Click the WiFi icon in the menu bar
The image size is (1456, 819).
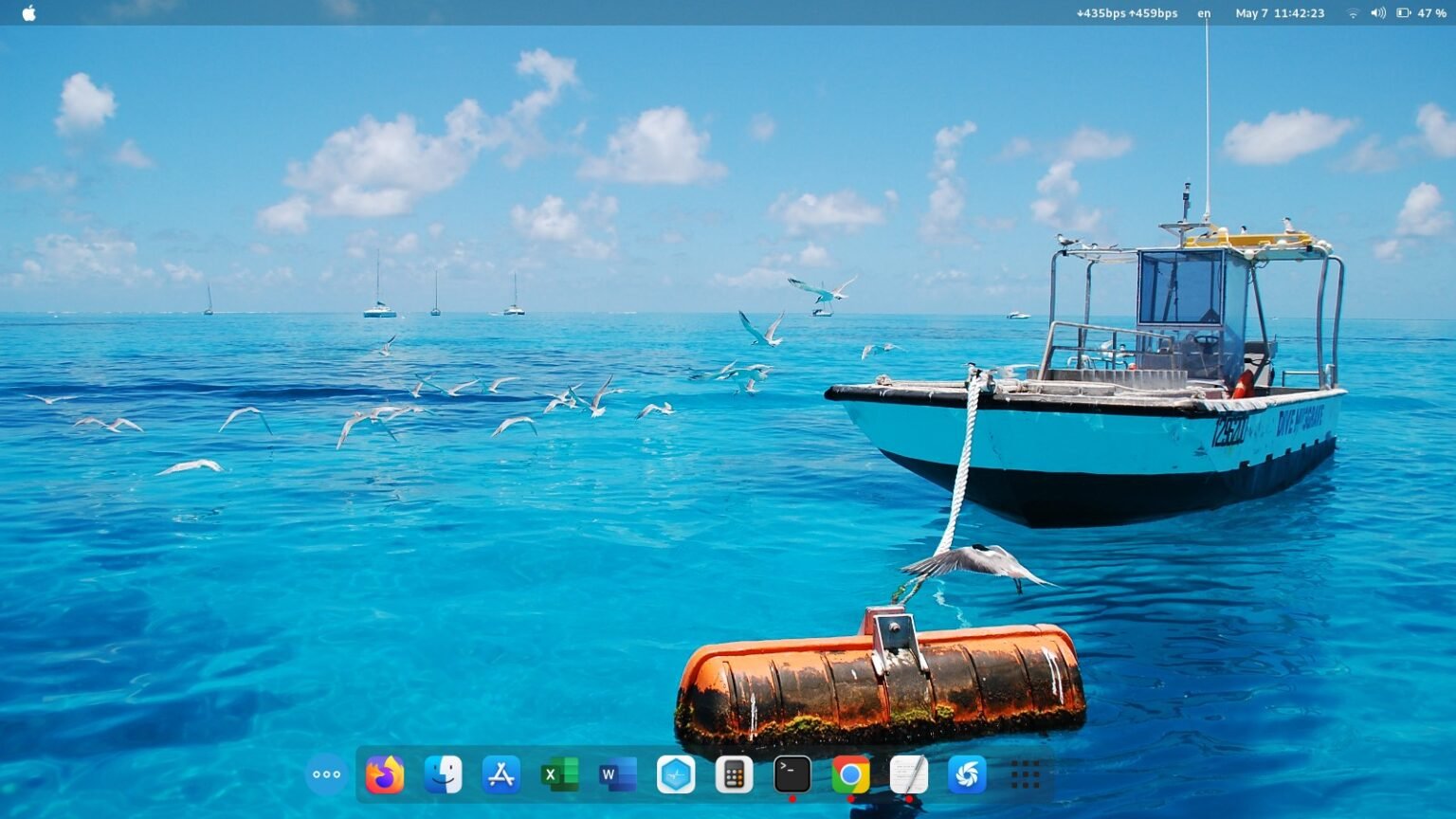coord(1353,13)
